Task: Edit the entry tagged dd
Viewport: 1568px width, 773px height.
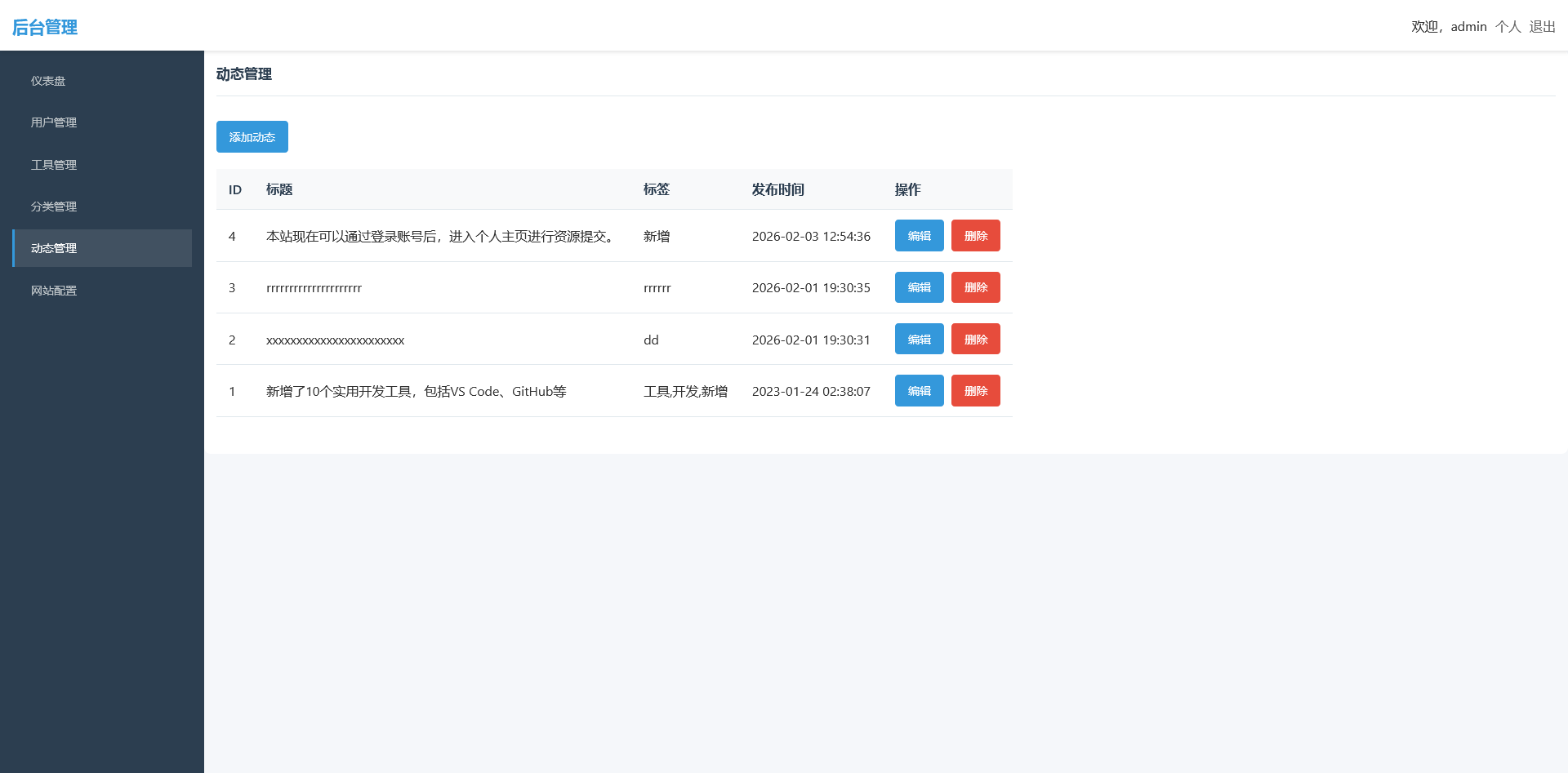Action: pos(919,339)
